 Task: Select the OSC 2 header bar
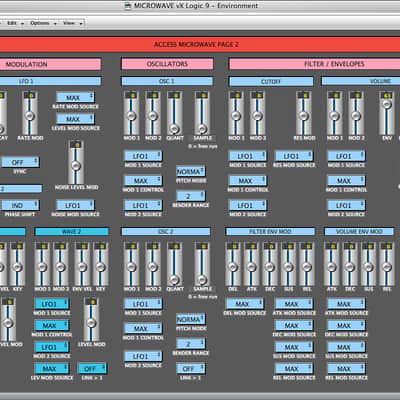[166, 232]
